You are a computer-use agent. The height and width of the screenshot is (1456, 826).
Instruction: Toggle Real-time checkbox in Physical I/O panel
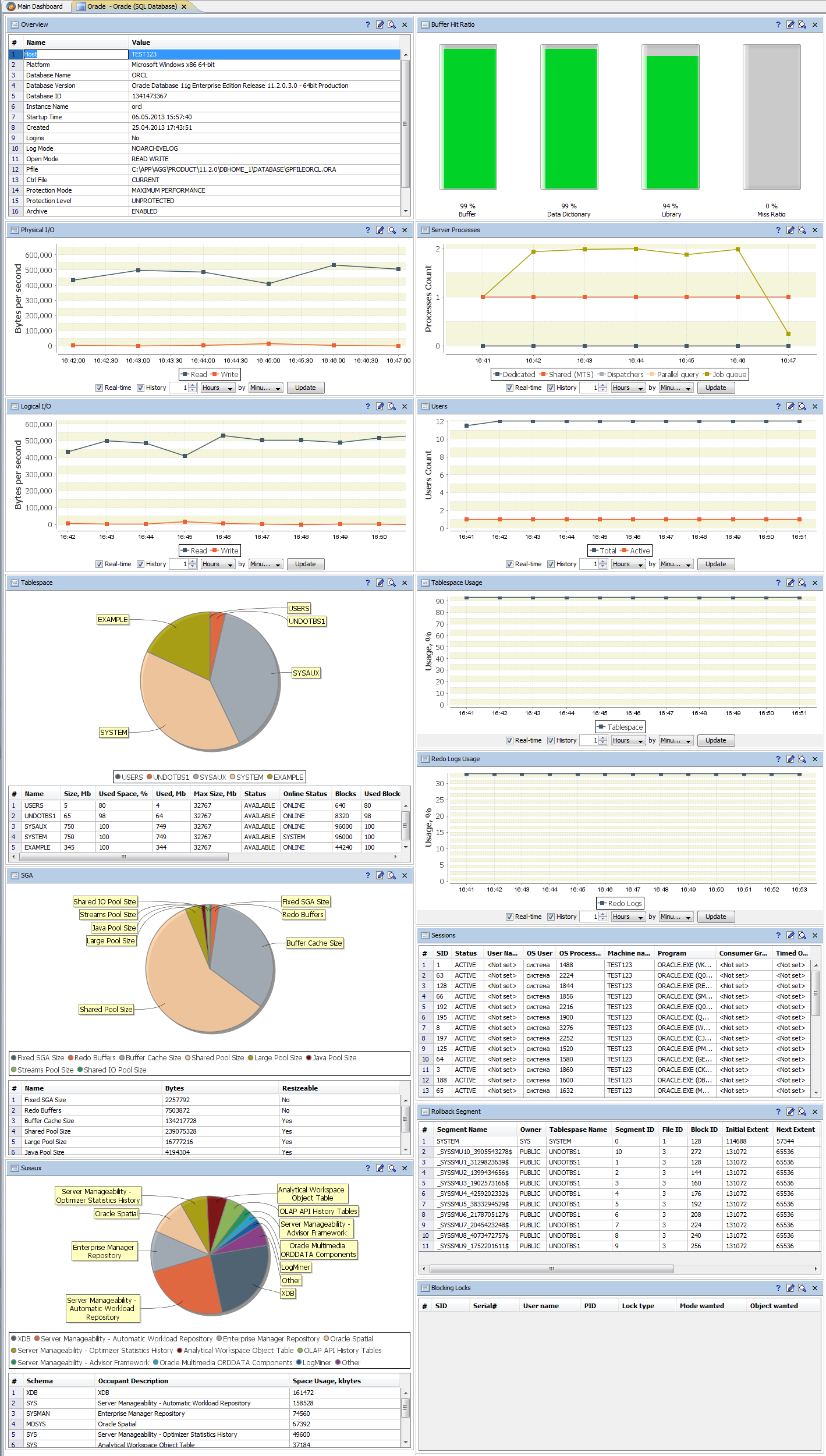point(99,388)
